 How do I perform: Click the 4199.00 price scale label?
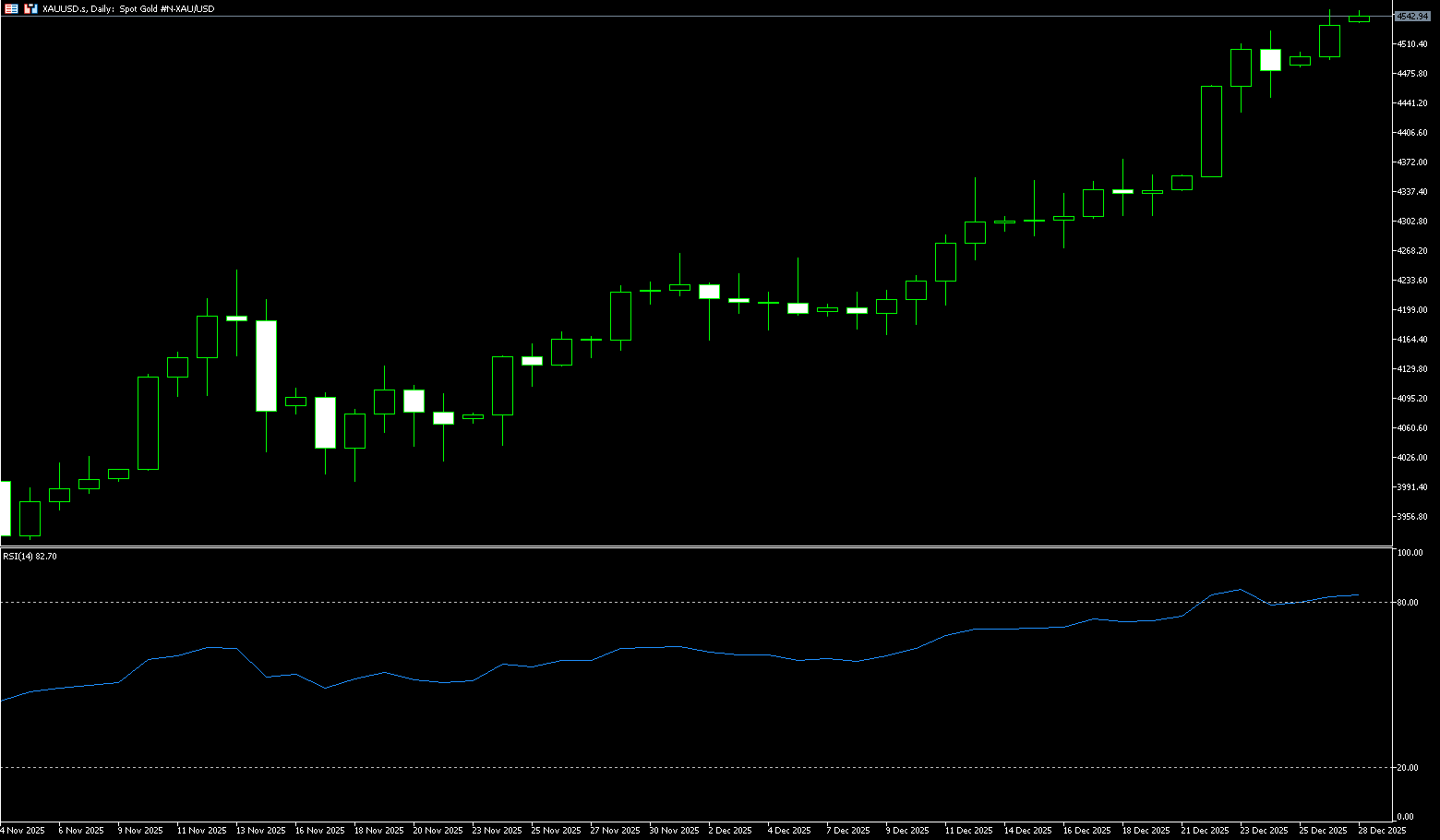pyautogui.click(x=1412, y=310)
